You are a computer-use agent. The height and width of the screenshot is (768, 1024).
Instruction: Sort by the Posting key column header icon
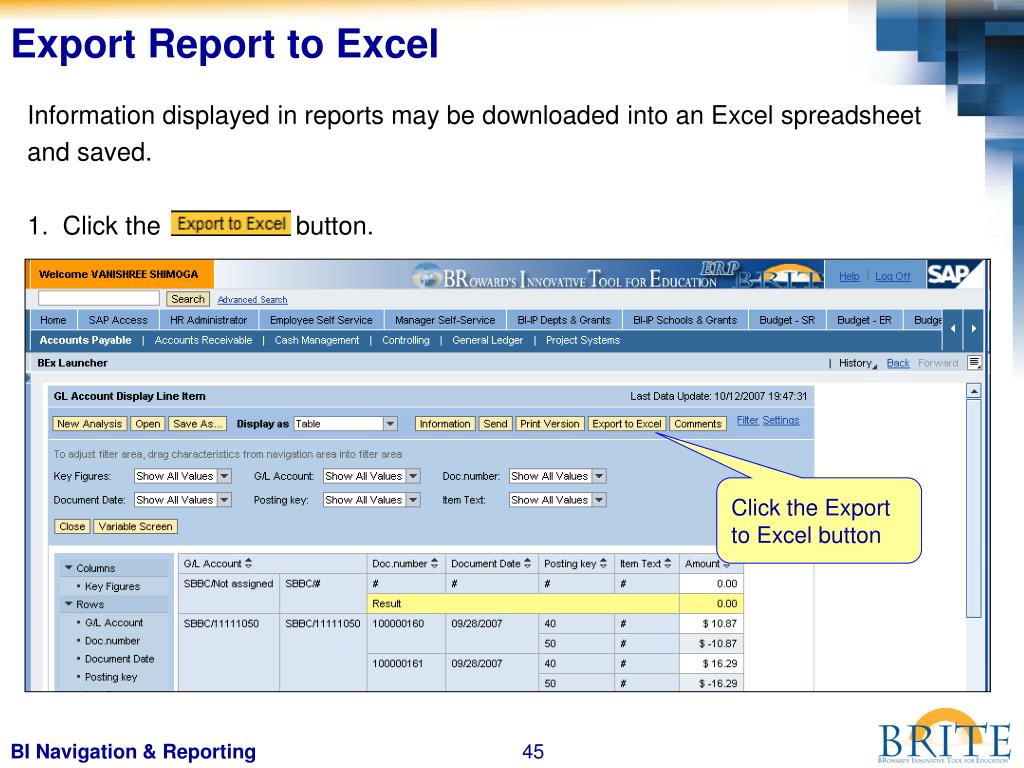coord(603,564)
